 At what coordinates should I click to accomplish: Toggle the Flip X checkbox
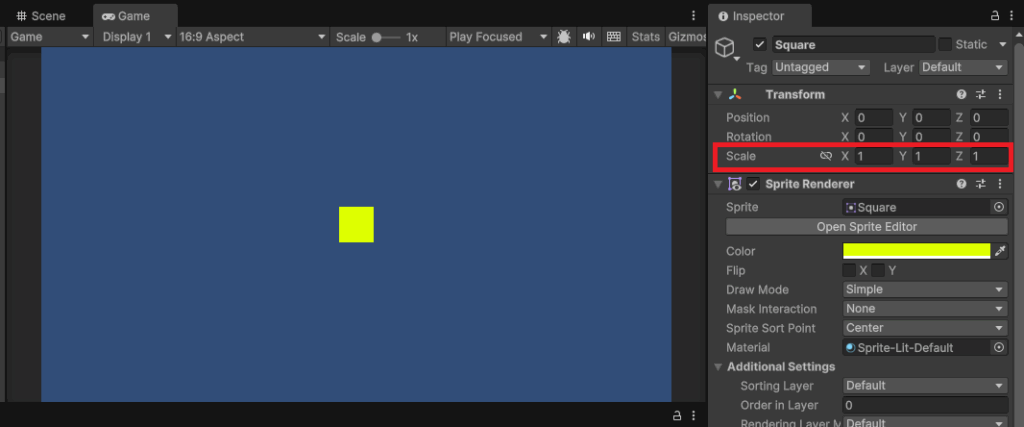coord(849,270)
